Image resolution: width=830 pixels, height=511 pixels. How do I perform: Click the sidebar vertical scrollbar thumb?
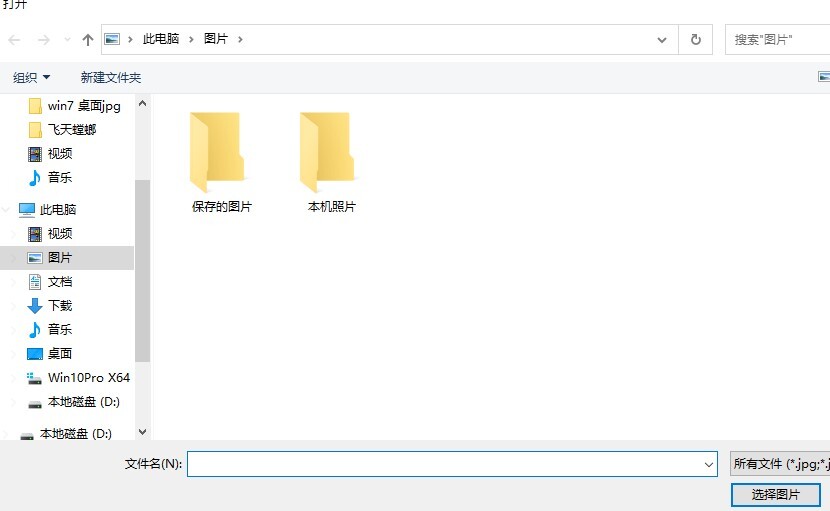[142, 271]
